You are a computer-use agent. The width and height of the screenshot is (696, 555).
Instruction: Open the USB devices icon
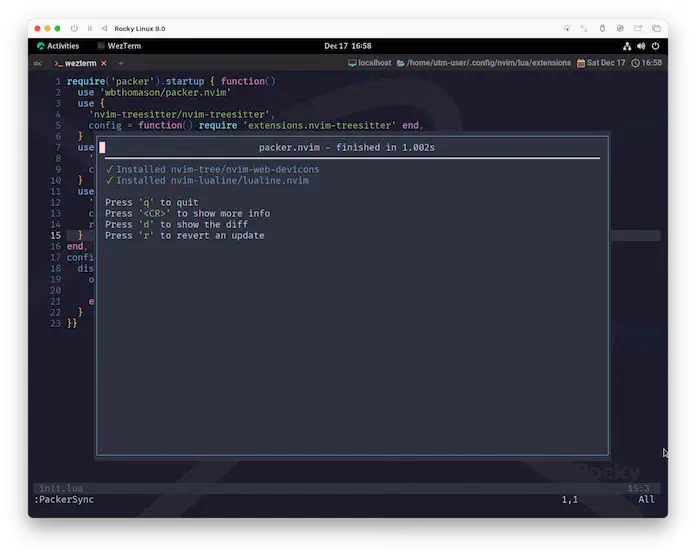(x=602, y=28)
